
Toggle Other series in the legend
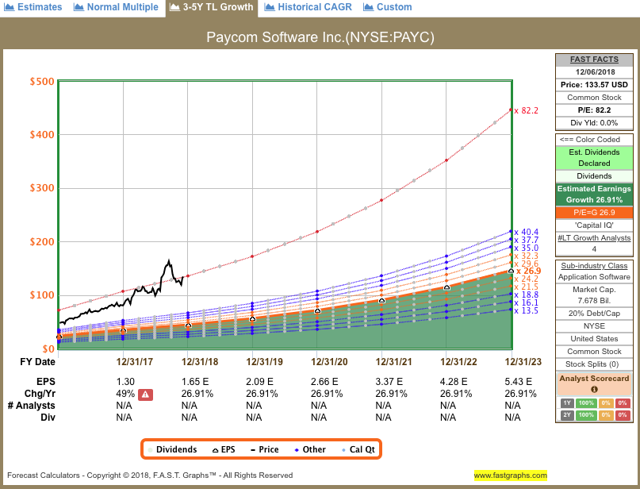pos(310,449)
